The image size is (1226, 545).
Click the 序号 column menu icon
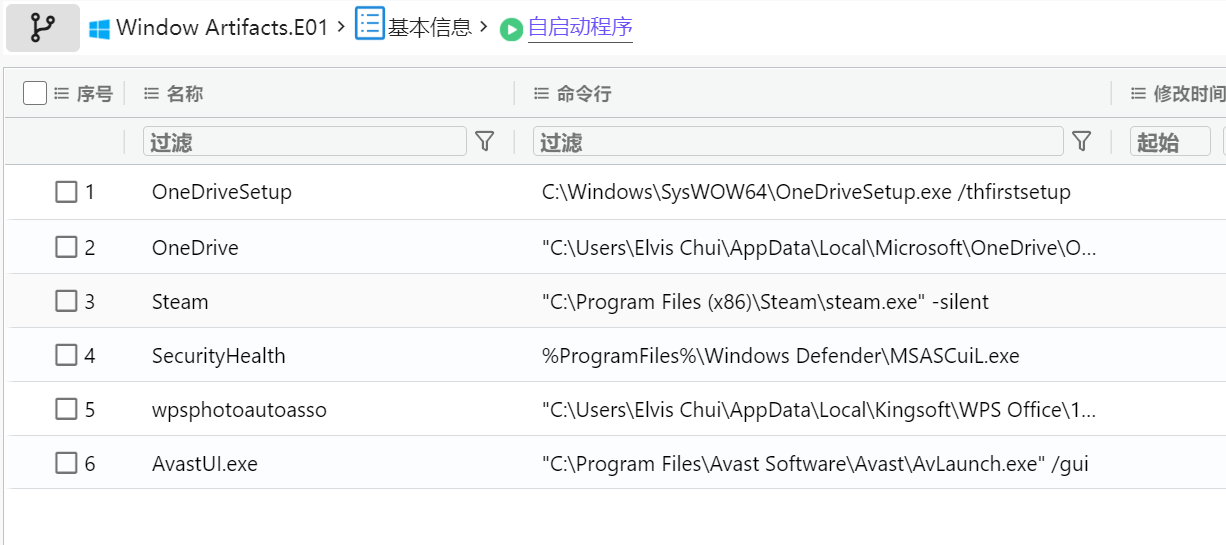pyautogui.click(x=61, y=94)
